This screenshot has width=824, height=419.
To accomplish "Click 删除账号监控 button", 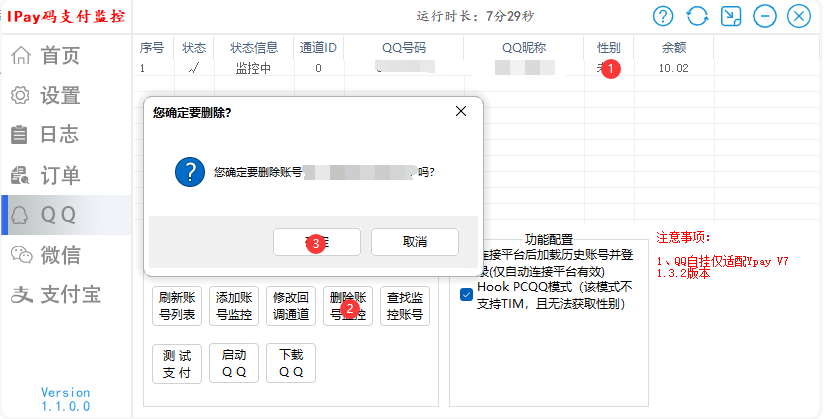I will click(348, 306).
